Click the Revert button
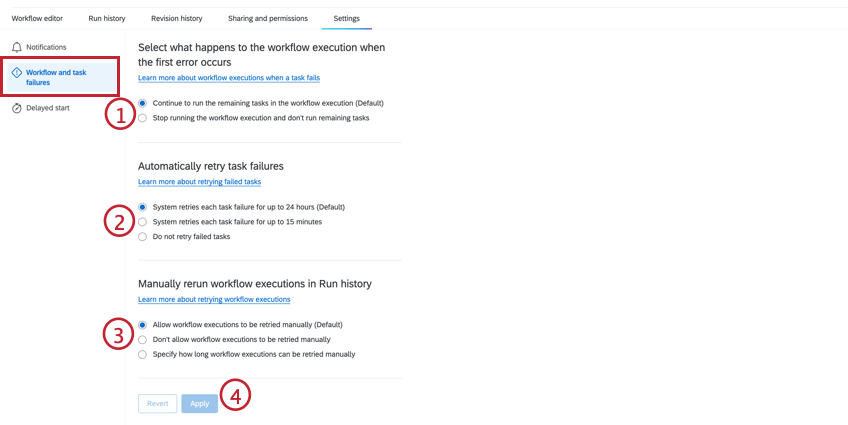The image size is (848, 425). click(157, 404)
